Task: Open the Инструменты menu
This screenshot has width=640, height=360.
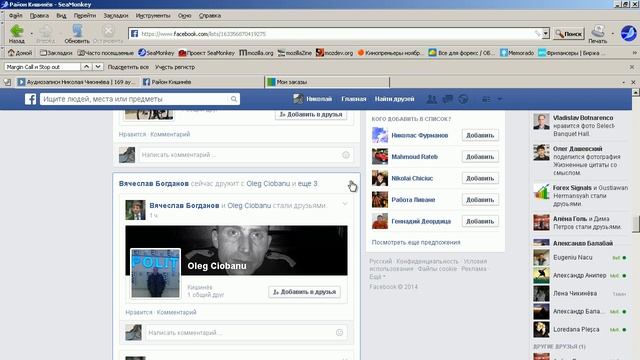Action: (x=153, y=16)
